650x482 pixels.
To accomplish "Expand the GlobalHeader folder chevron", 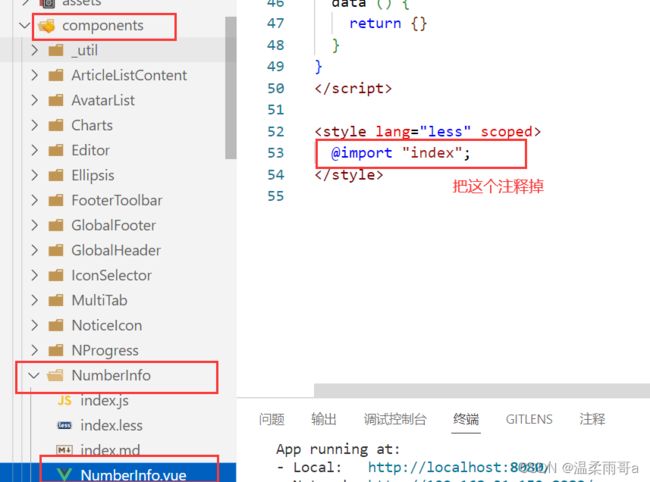I will tap(35, 250).
